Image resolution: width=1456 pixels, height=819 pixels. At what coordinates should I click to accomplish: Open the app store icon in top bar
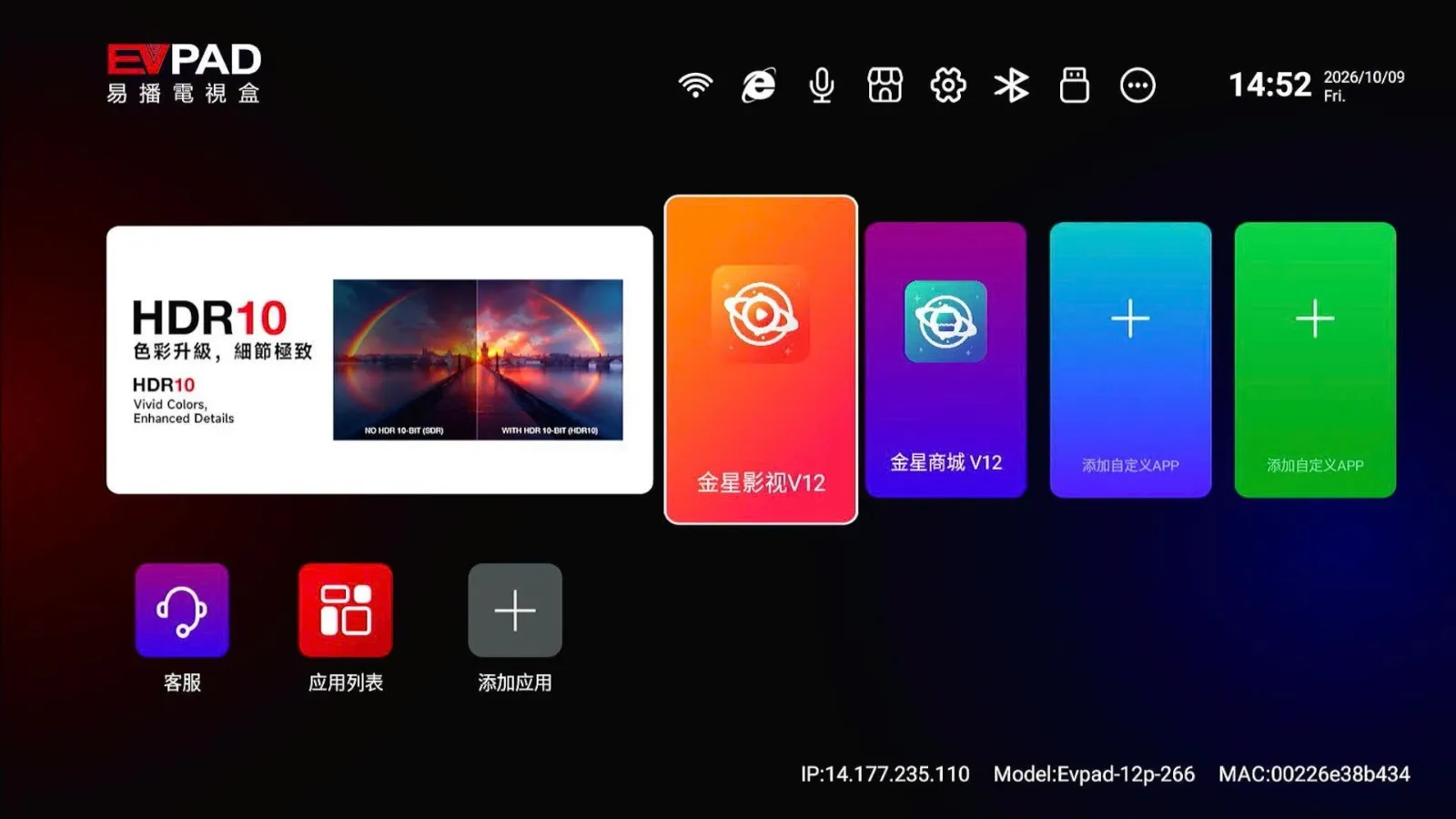click(885, 86)
